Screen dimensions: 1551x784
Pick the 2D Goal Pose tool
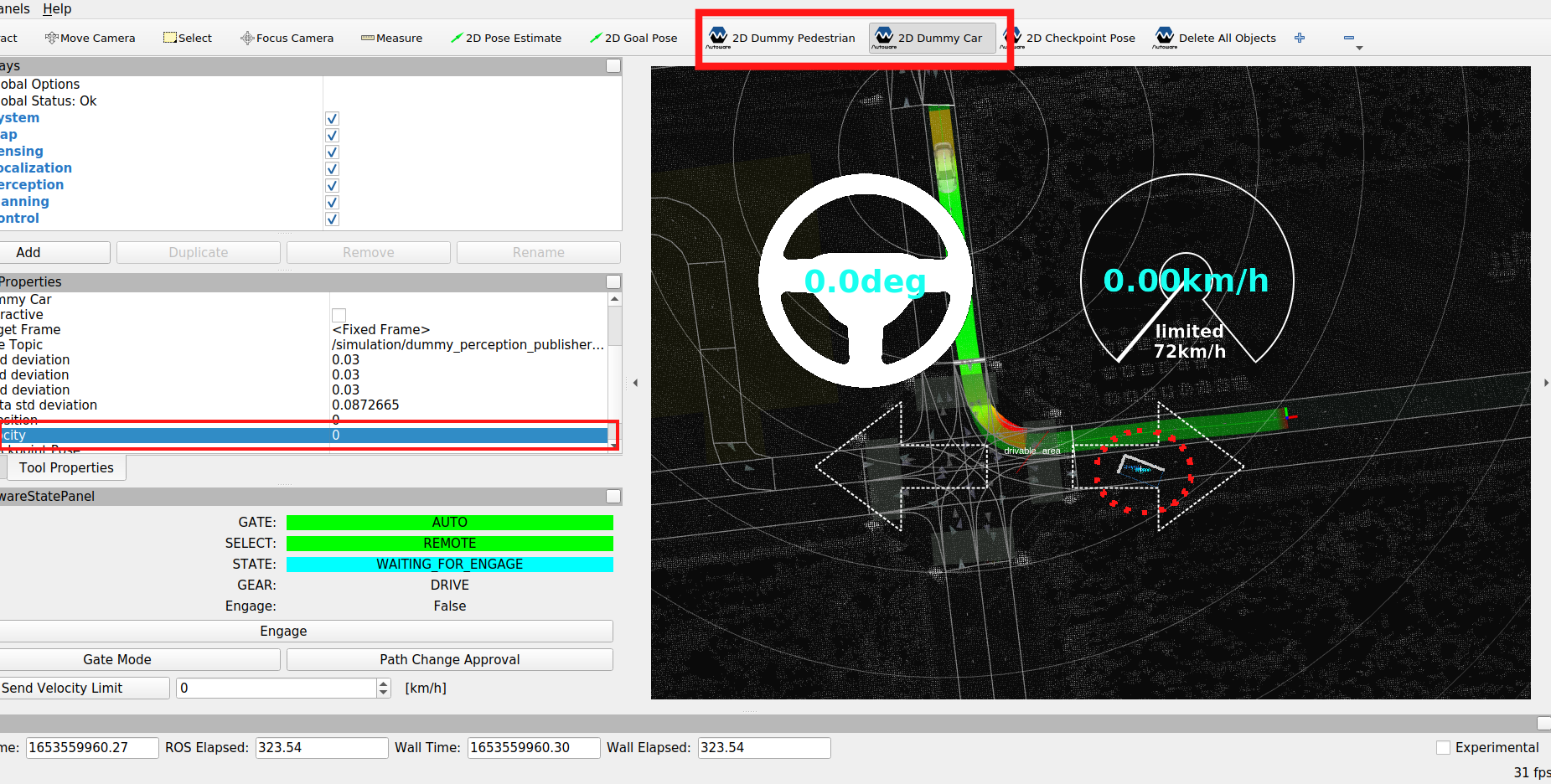click(633, 38)
